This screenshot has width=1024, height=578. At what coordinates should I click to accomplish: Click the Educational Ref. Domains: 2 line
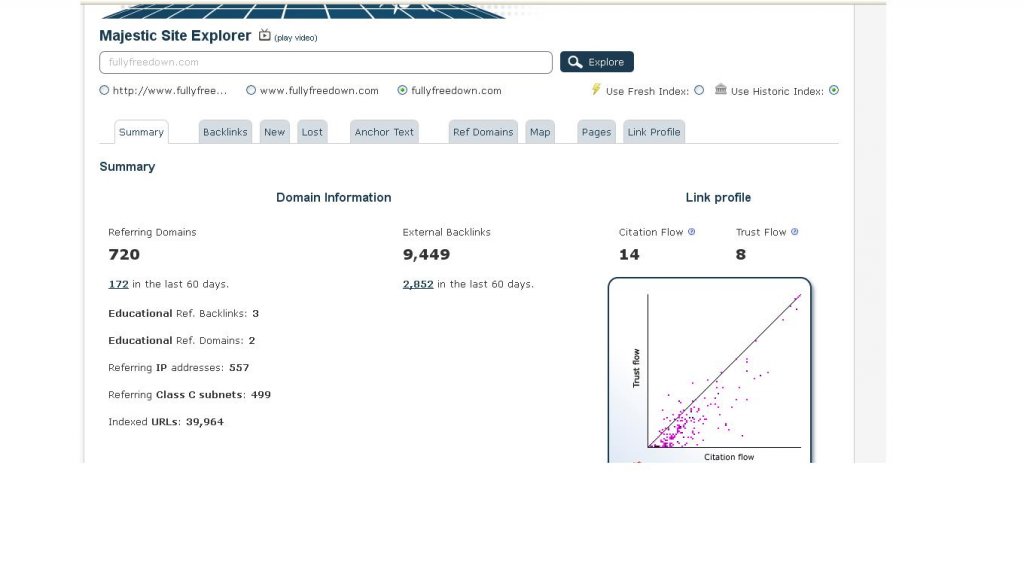point(182,341)
